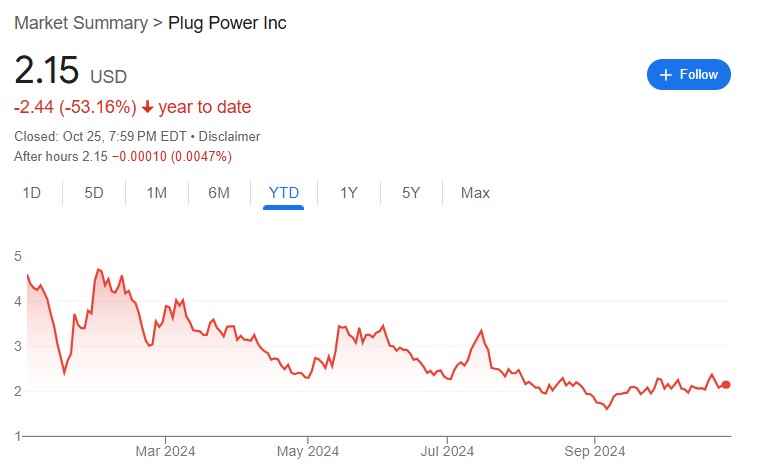Viewport: 774px width, 475px height.
Task: Click the Sep 2024 axis label
Action: pyautogui.click(x=594, y=452)
